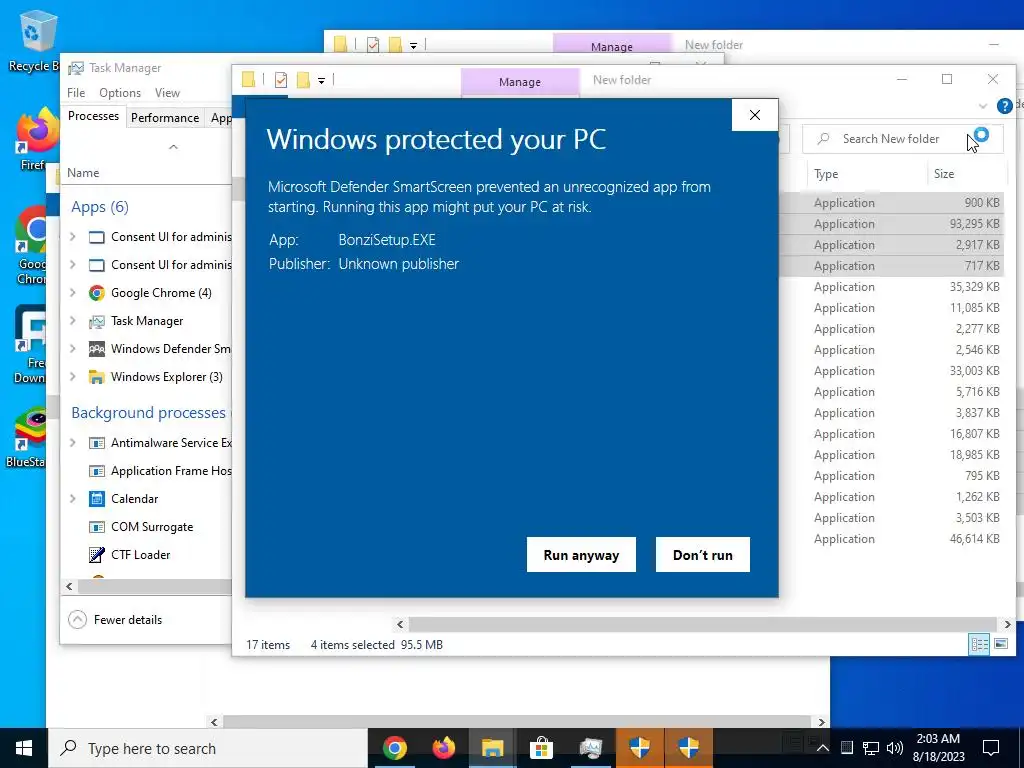Show hidden tray icons chevron
The width and height of the screenshot is (1024, 768).
click(822, 748)
